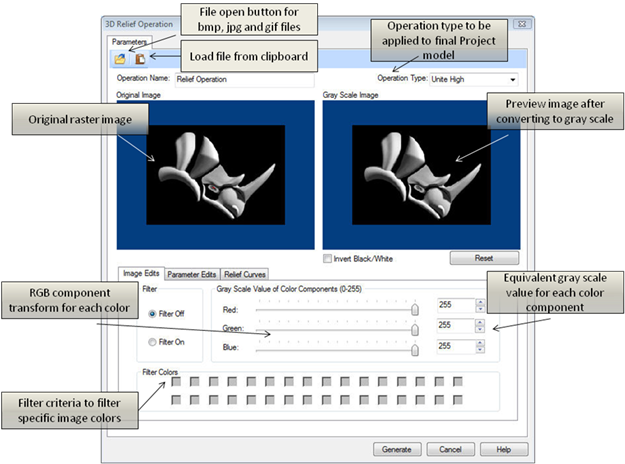Load image from clipboard icon
The image size is (625, 464).
point(140,59)
